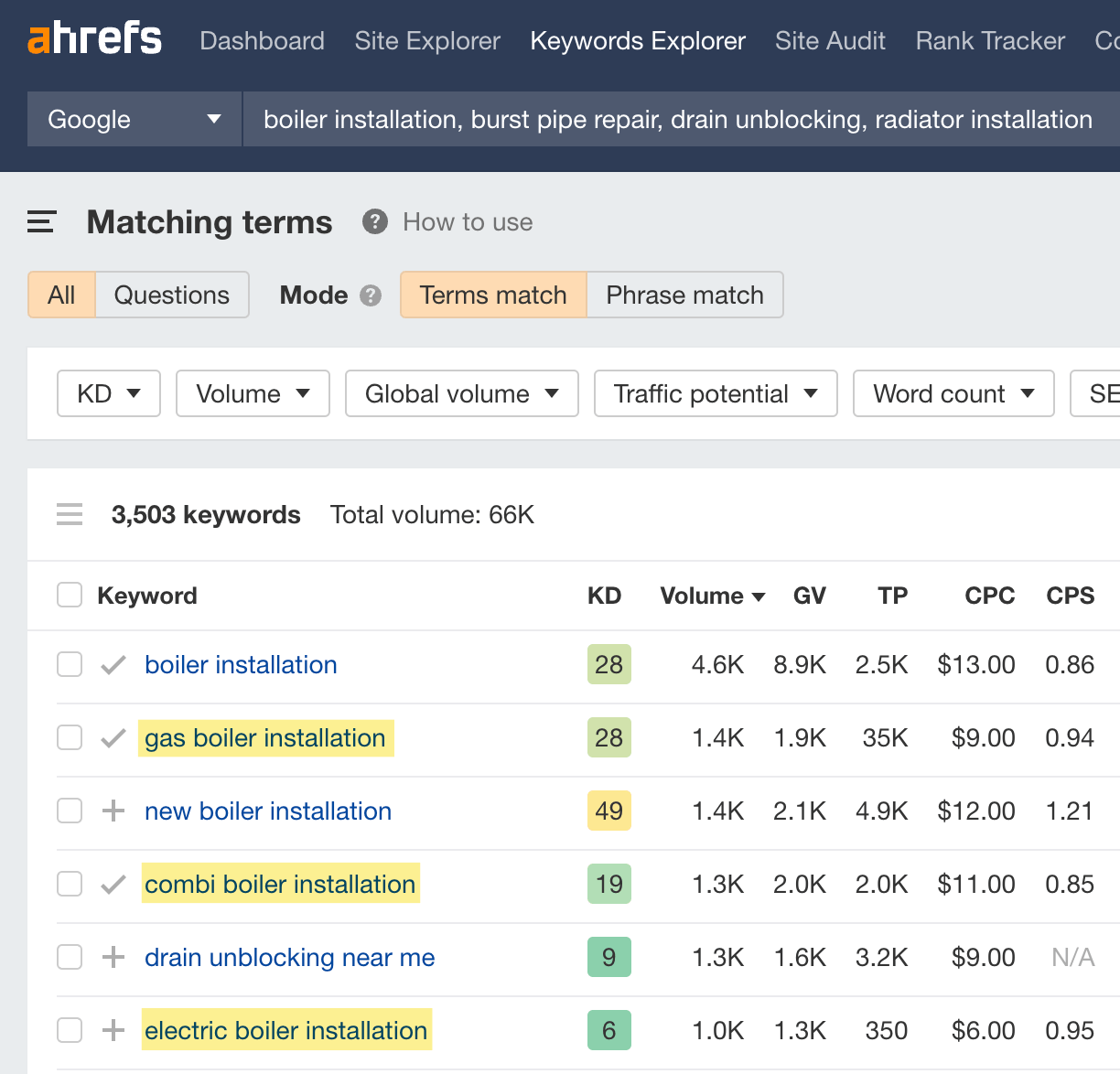Check the gas boiler installation row checkbox
This screenshot has height=1074, width=1120.
[x=69, y=737]
